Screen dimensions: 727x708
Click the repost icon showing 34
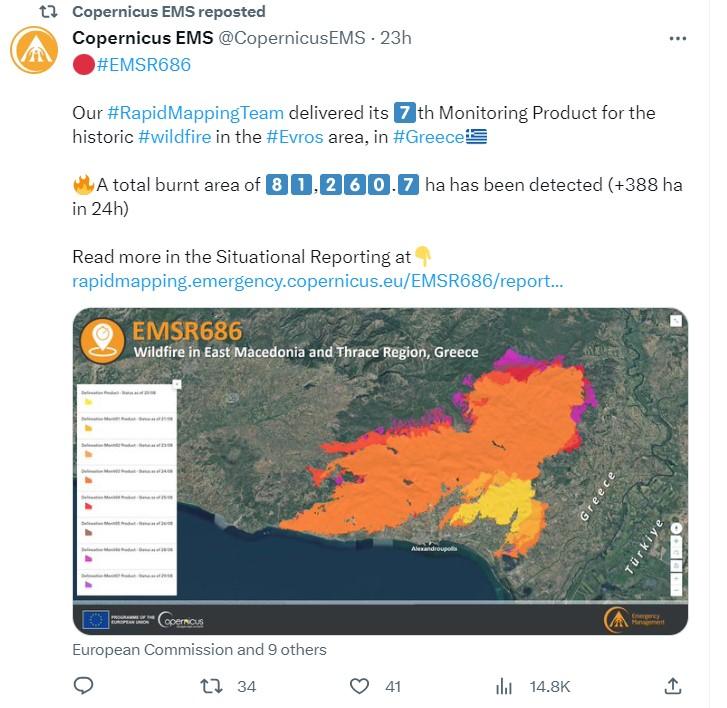click(211, 686)
